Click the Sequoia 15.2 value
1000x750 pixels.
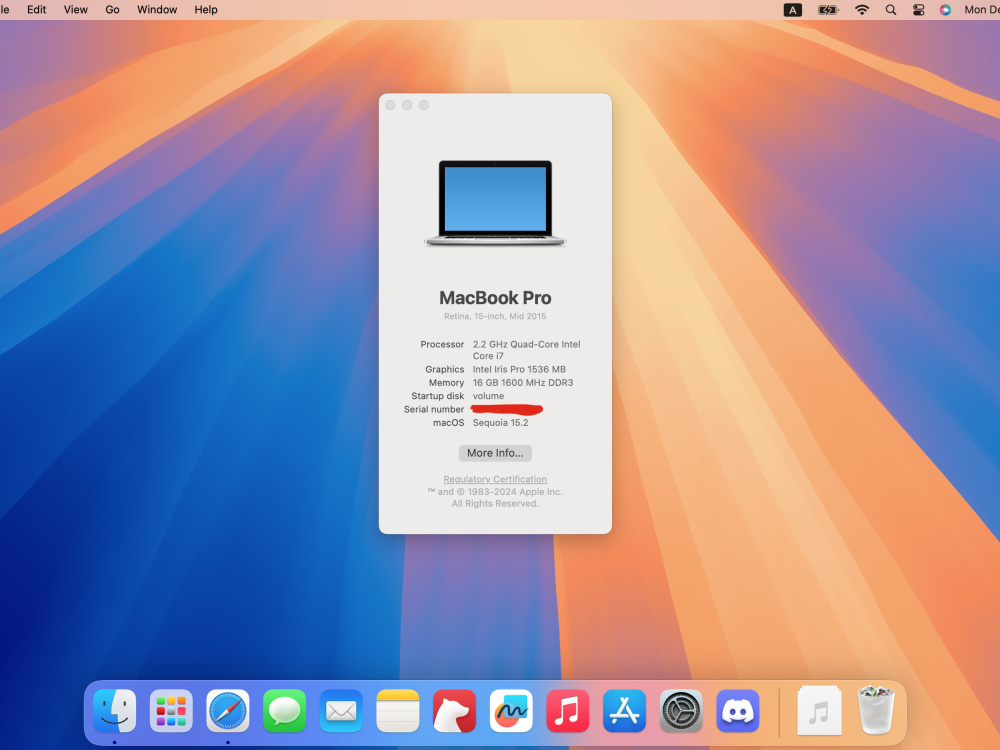coord(501,423)
